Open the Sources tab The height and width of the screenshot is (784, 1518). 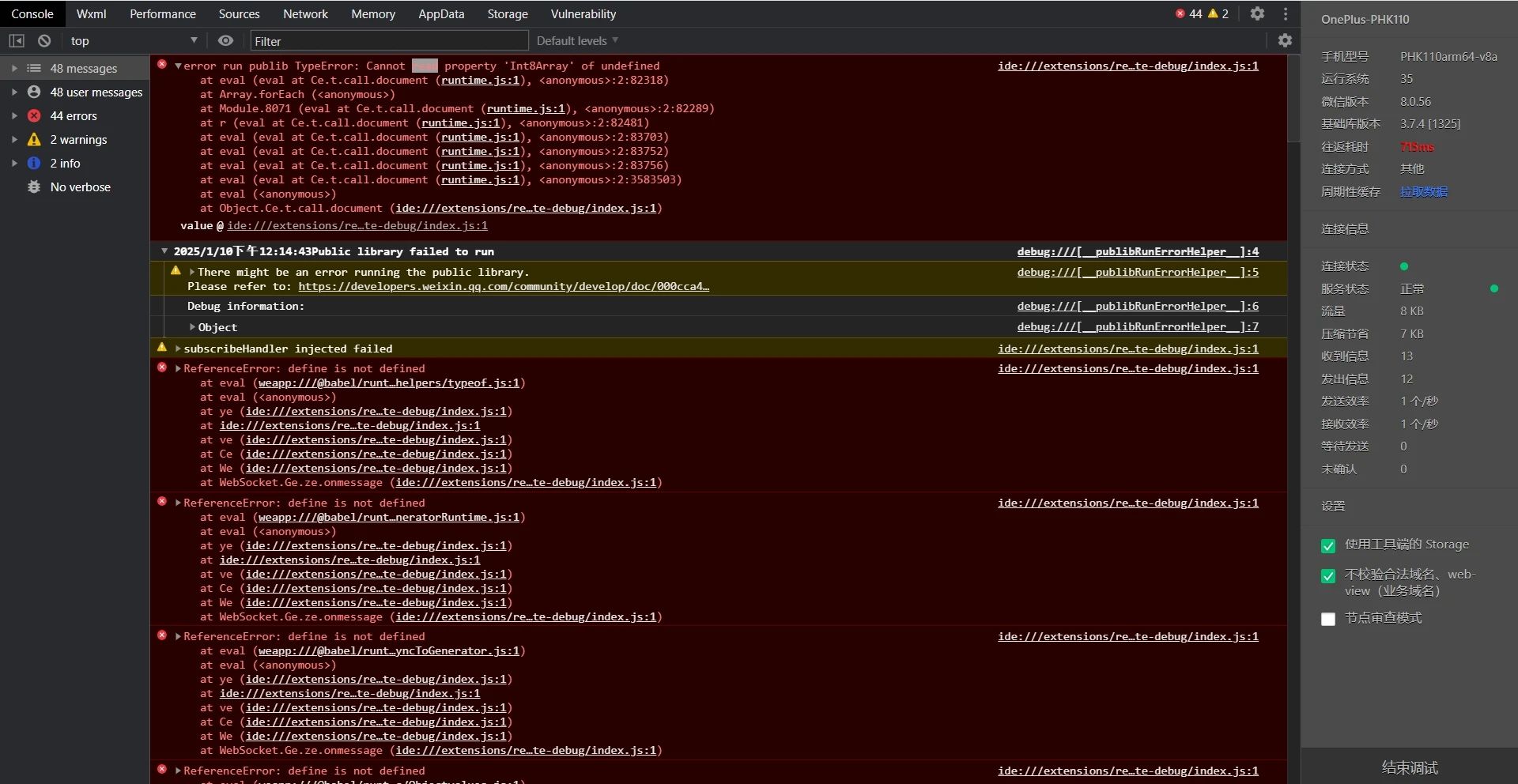239,13
